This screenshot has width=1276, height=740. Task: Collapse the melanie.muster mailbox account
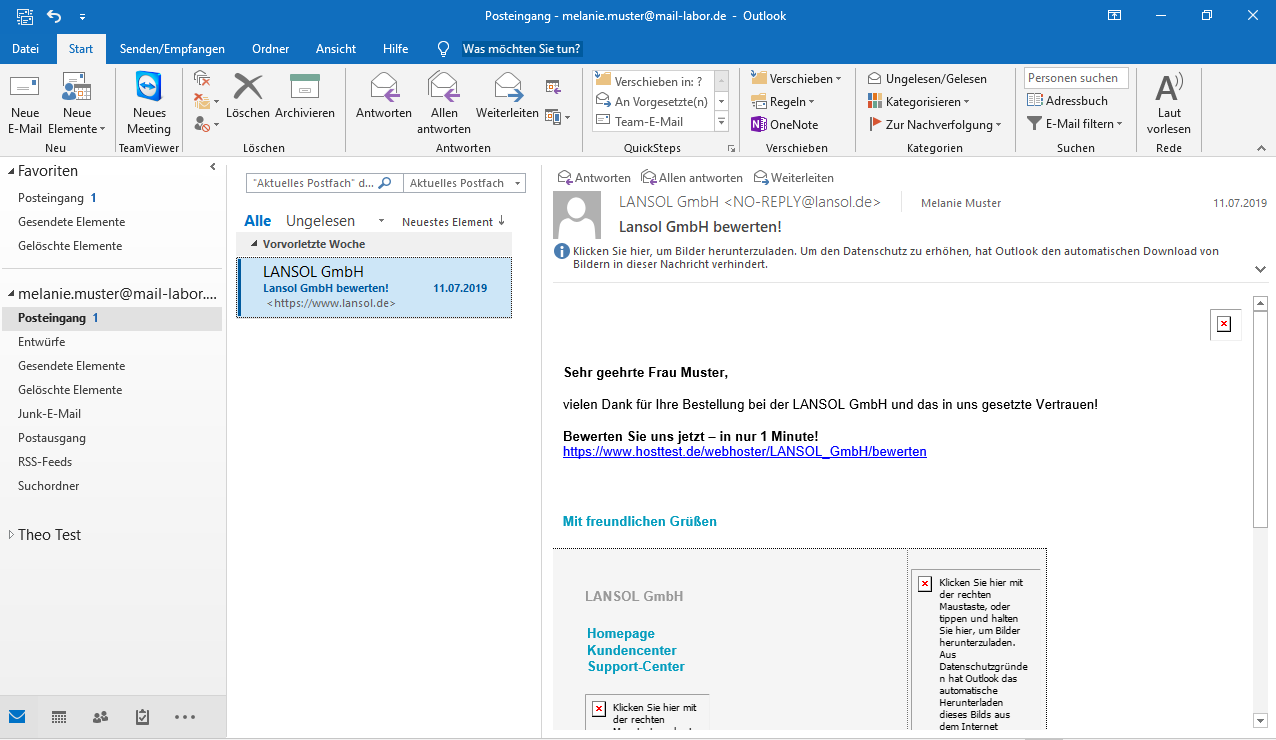pyautogui.click(x=10, y=294)
